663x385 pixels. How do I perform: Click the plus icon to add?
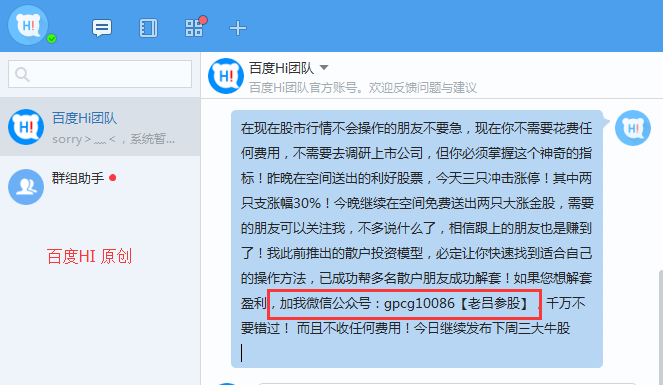coord(238,28)
